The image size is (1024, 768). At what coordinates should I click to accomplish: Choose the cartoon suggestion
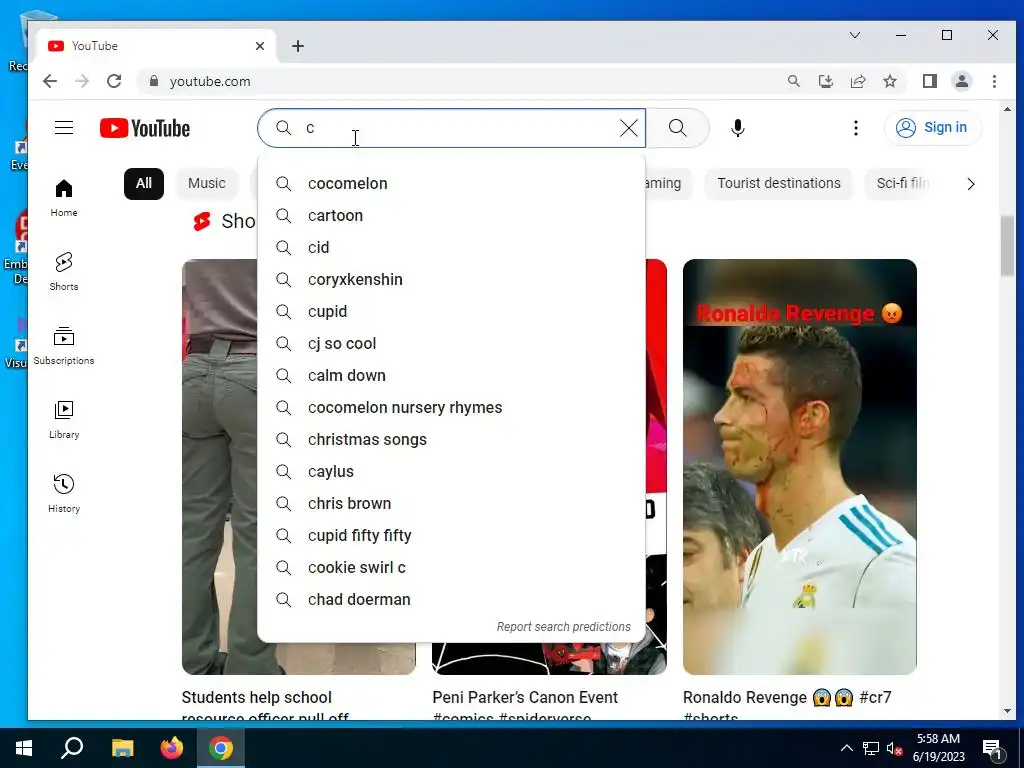(x=451, y=216)
